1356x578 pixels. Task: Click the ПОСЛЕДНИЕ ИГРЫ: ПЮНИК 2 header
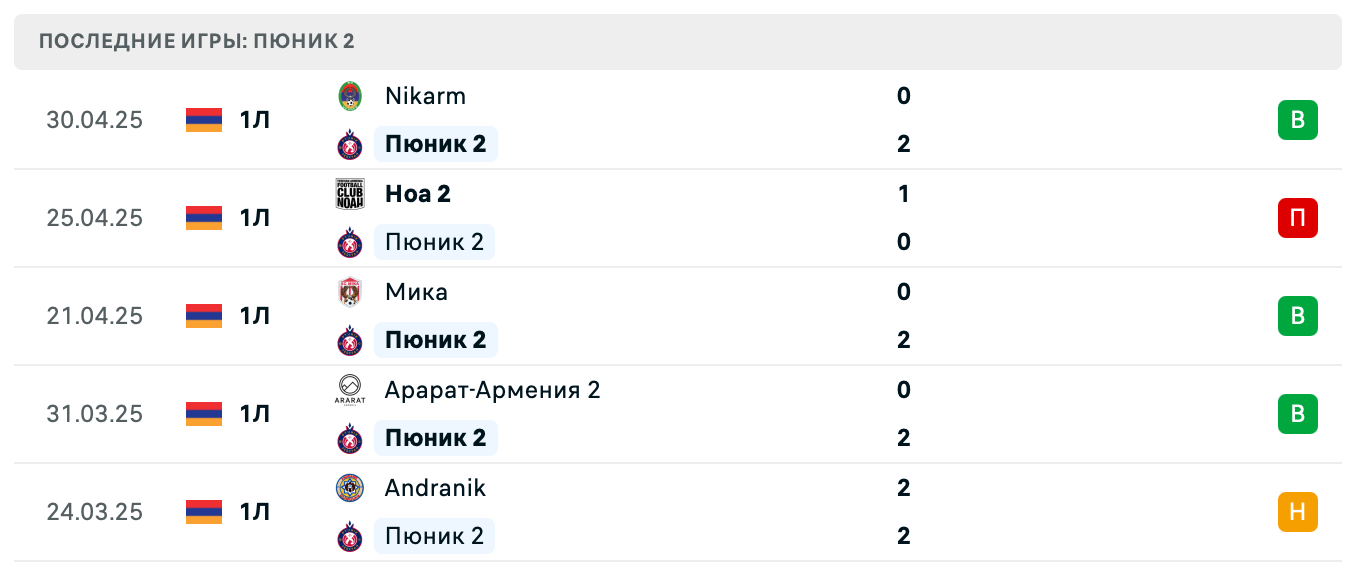196,41
